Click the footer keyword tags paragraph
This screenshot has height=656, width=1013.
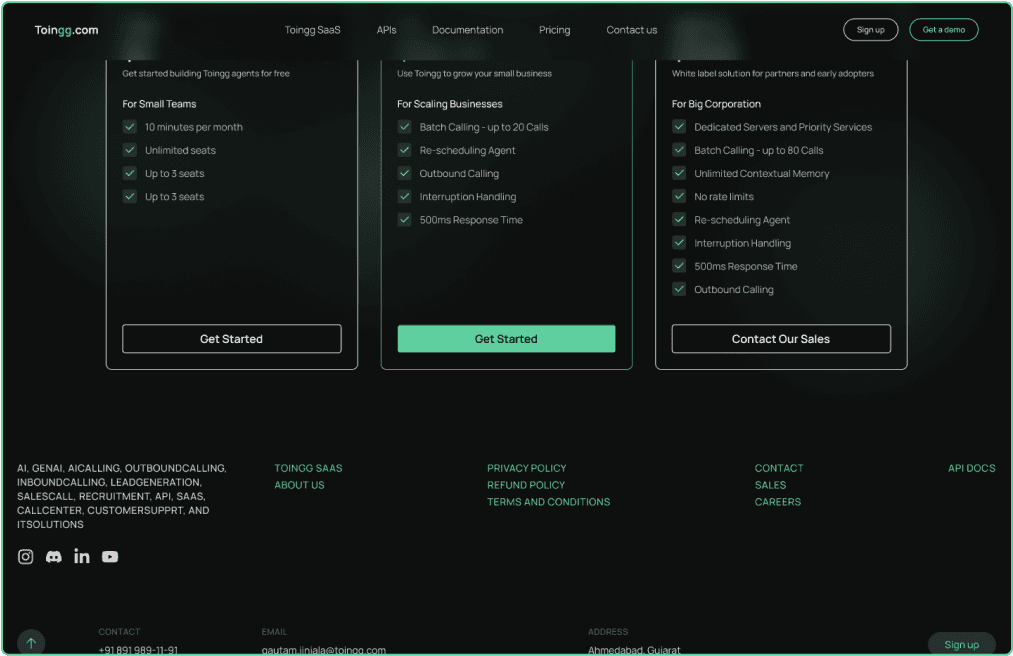(x=122, y=496)
